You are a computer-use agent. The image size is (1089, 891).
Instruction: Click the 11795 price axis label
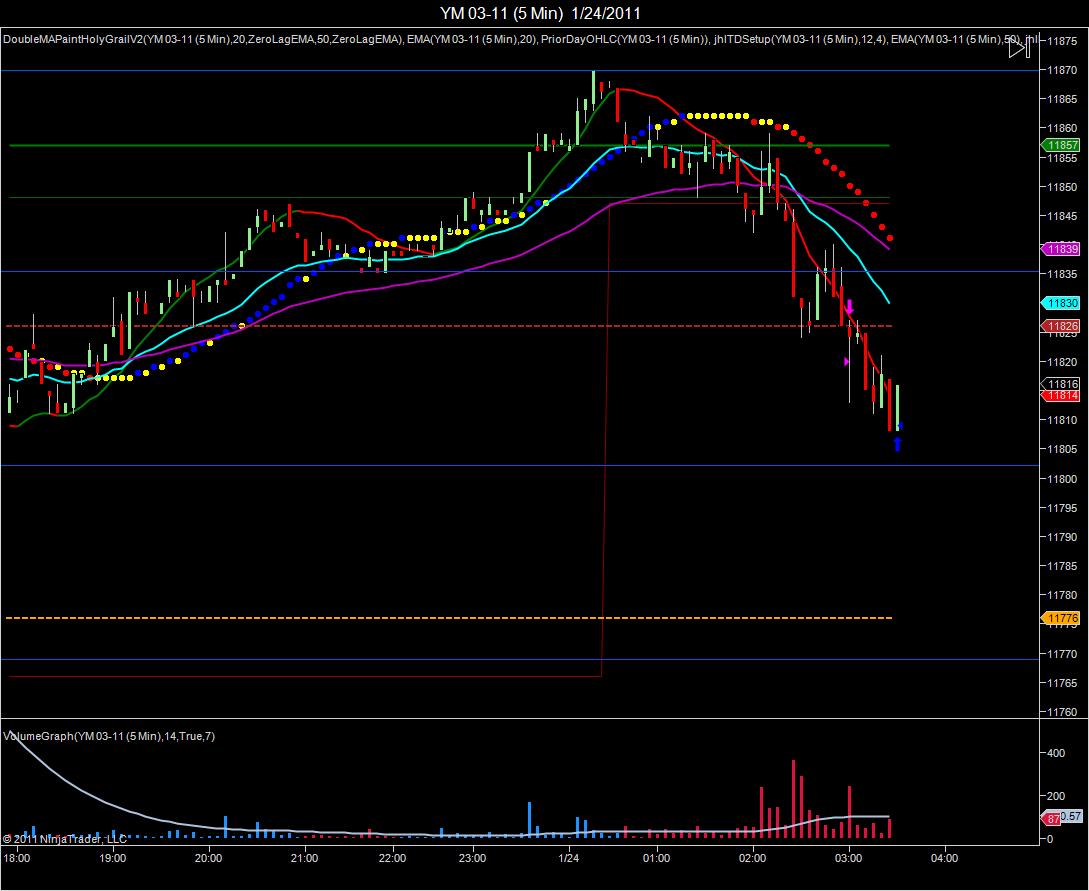click(x=1062, y=508)
